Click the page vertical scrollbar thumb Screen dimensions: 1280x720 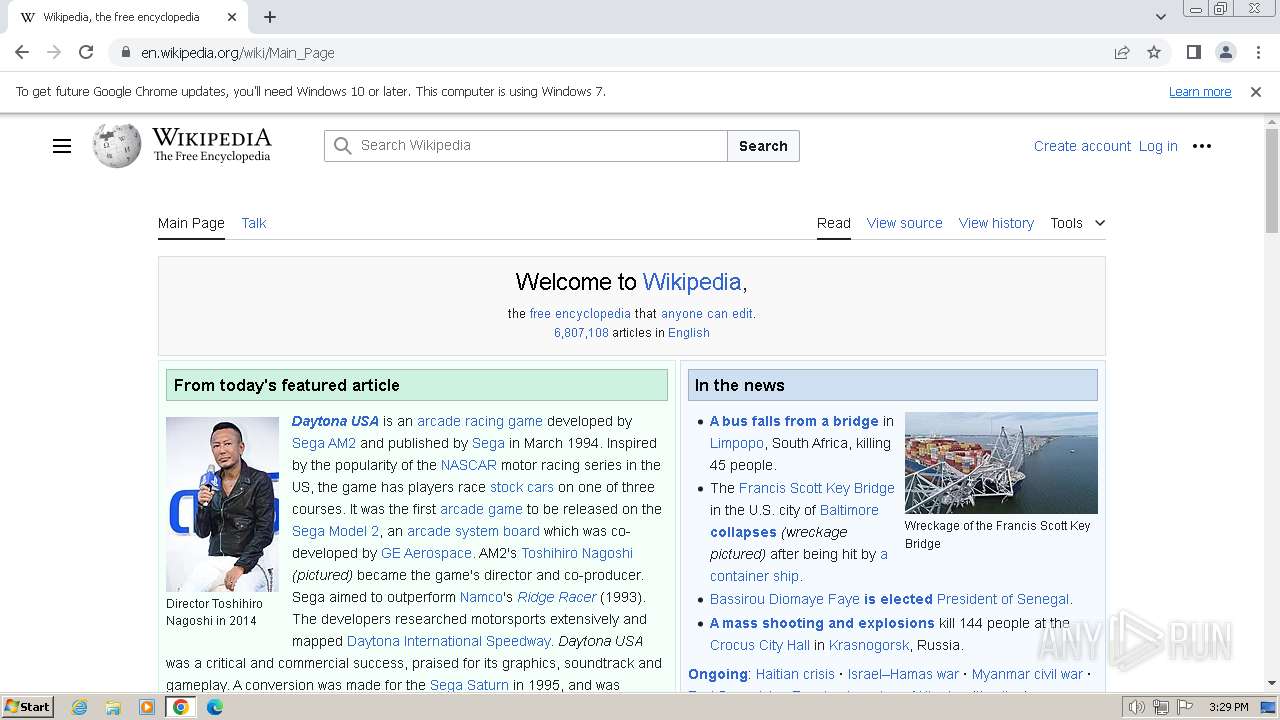[1272, 180]
